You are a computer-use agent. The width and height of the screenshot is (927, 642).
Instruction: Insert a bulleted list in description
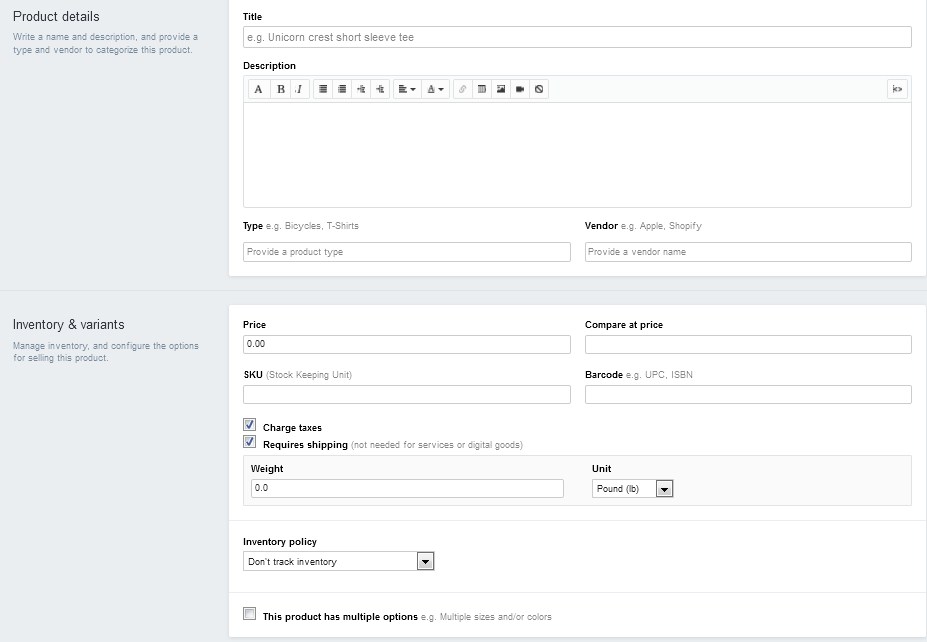(323, 89)
